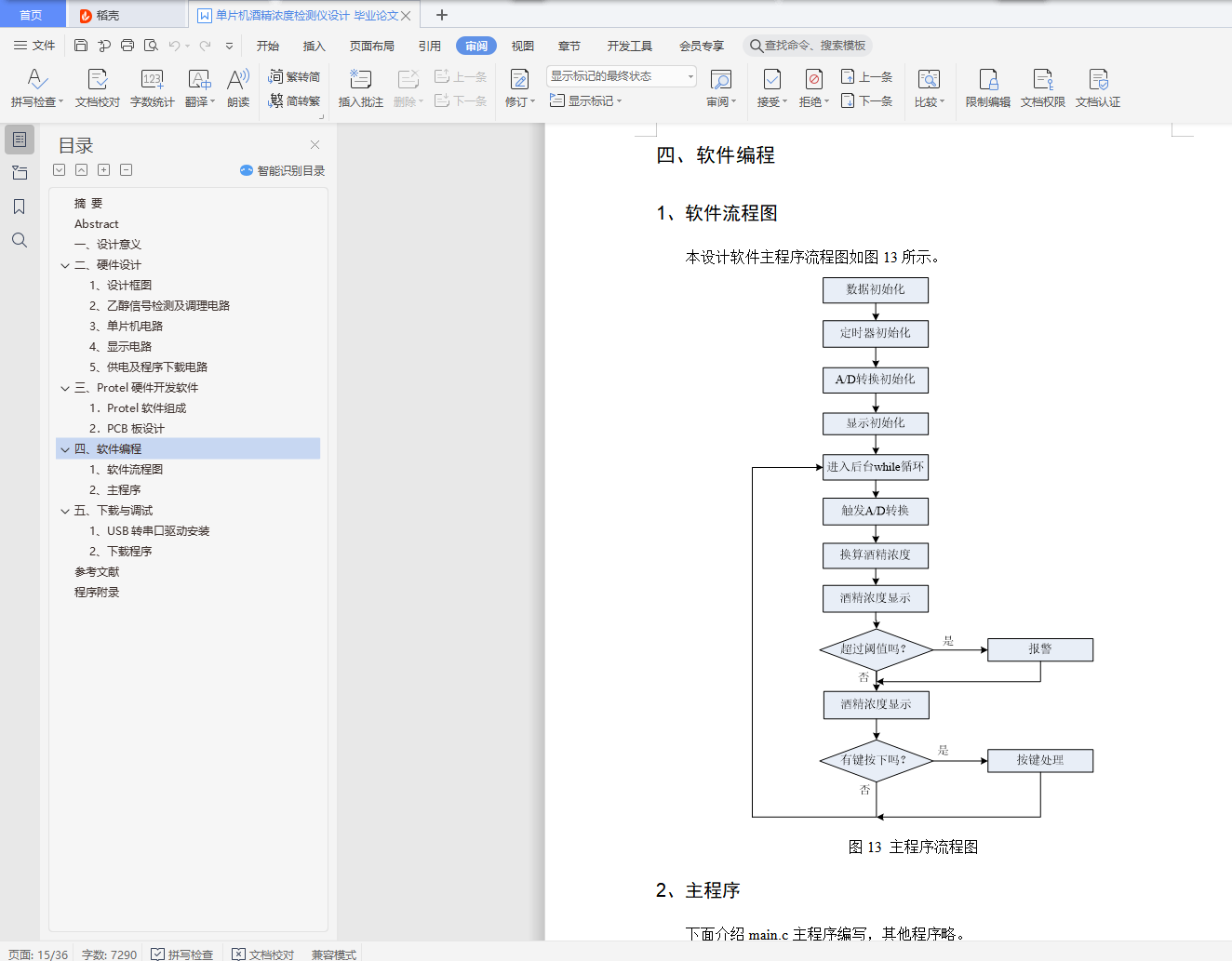Go to previous change, 上一条 beside 拒绝
The height and width of the screenshot is (961, 1232).
tap(866, 76)
